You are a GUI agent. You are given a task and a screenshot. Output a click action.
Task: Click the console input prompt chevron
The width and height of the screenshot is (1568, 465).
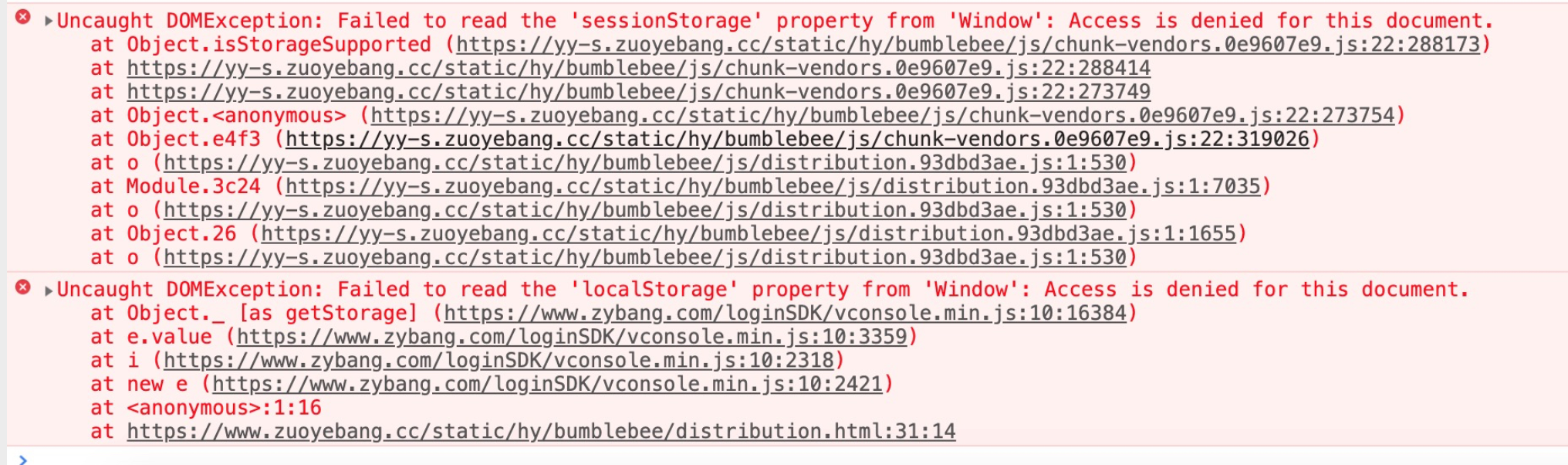tap(22, 460)
